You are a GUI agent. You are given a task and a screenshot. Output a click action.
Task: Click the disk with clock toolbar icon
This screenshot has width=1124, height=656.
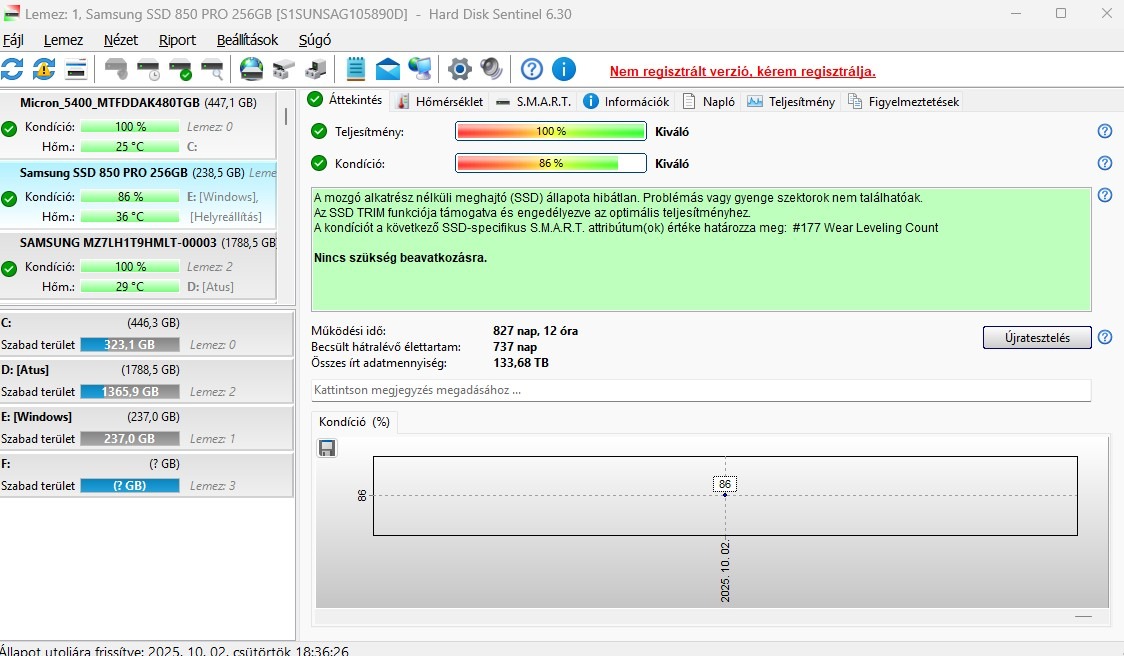(x=148, y=69)
